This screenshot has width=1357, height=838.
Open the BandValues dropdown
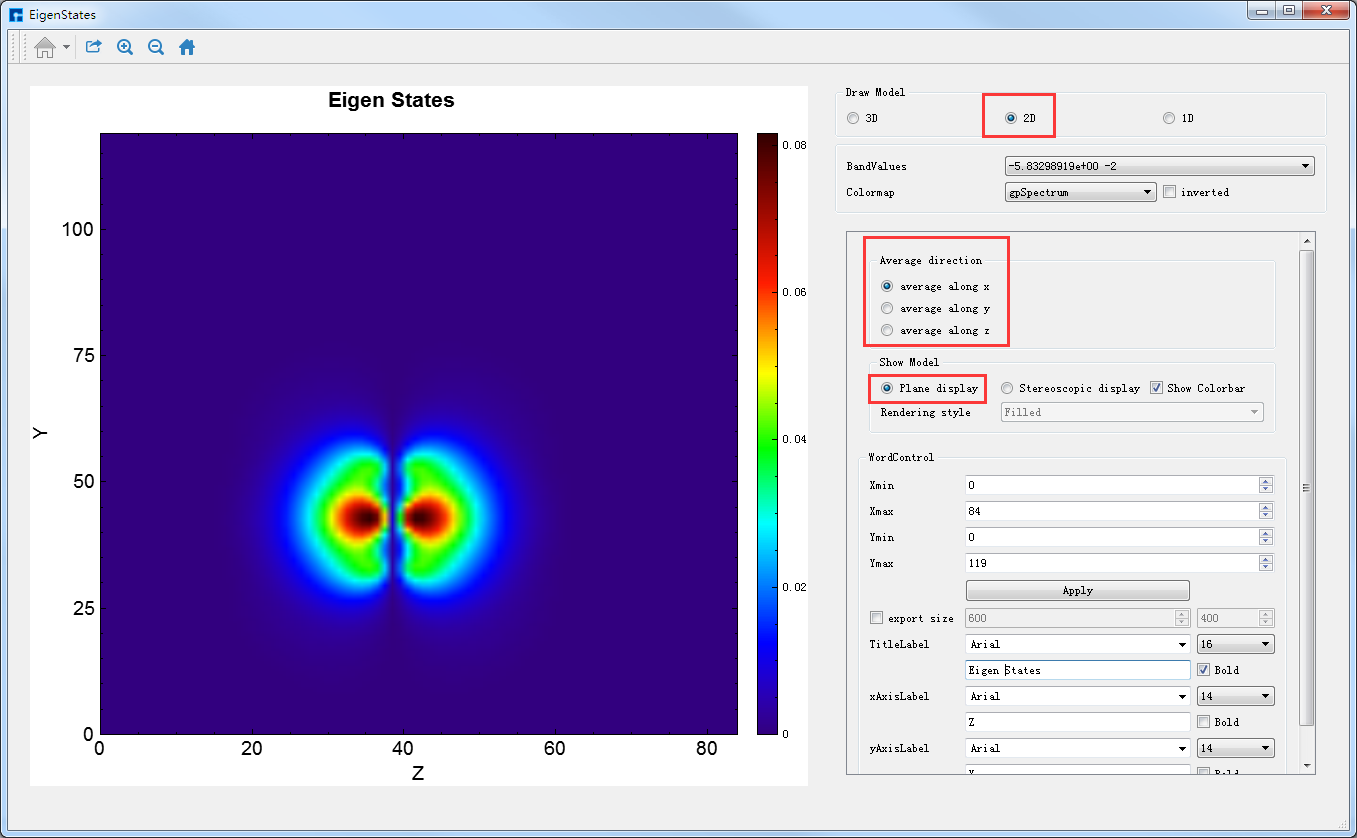1159,166
